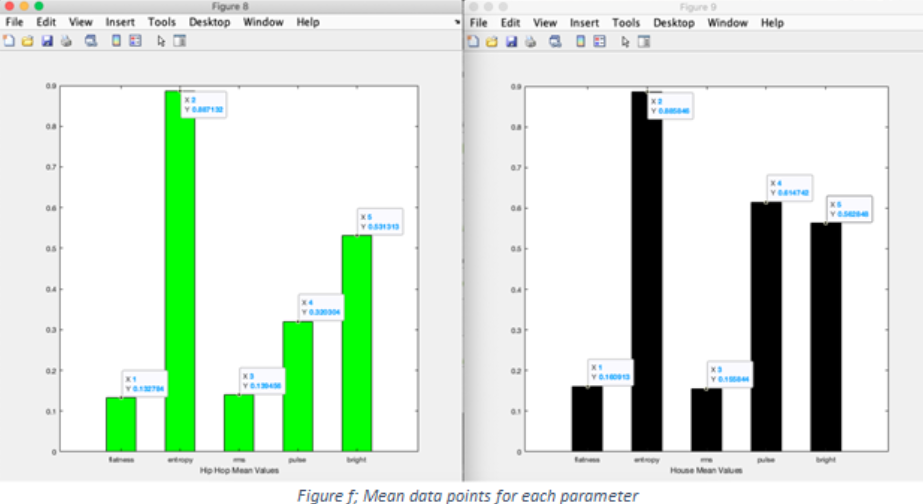Maximize Figure 8 with green button
The image size is (923, 504).
[39, 6]
